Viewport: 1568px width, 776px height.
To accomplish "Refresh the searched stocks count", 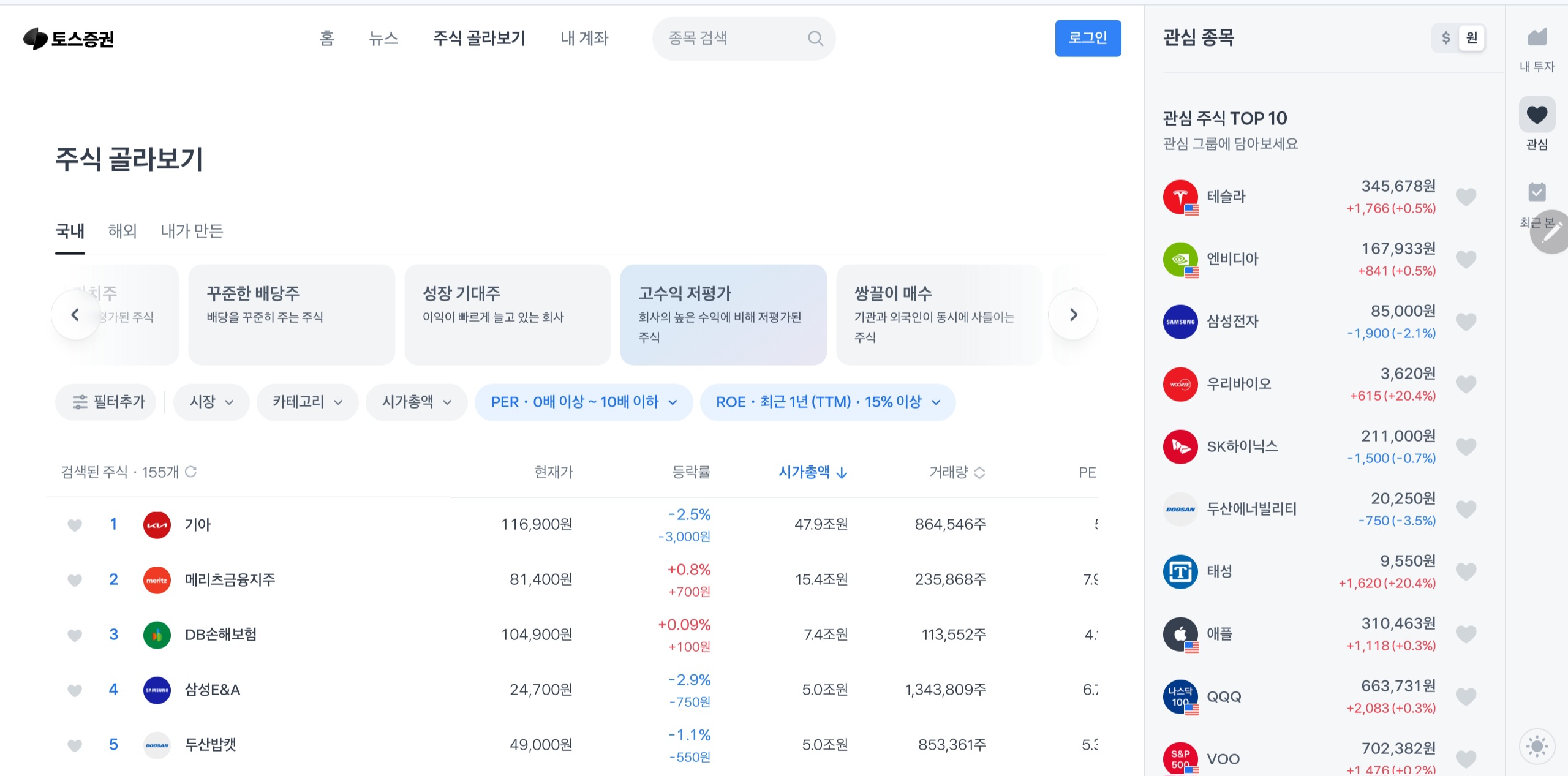I will coord(190,472).
